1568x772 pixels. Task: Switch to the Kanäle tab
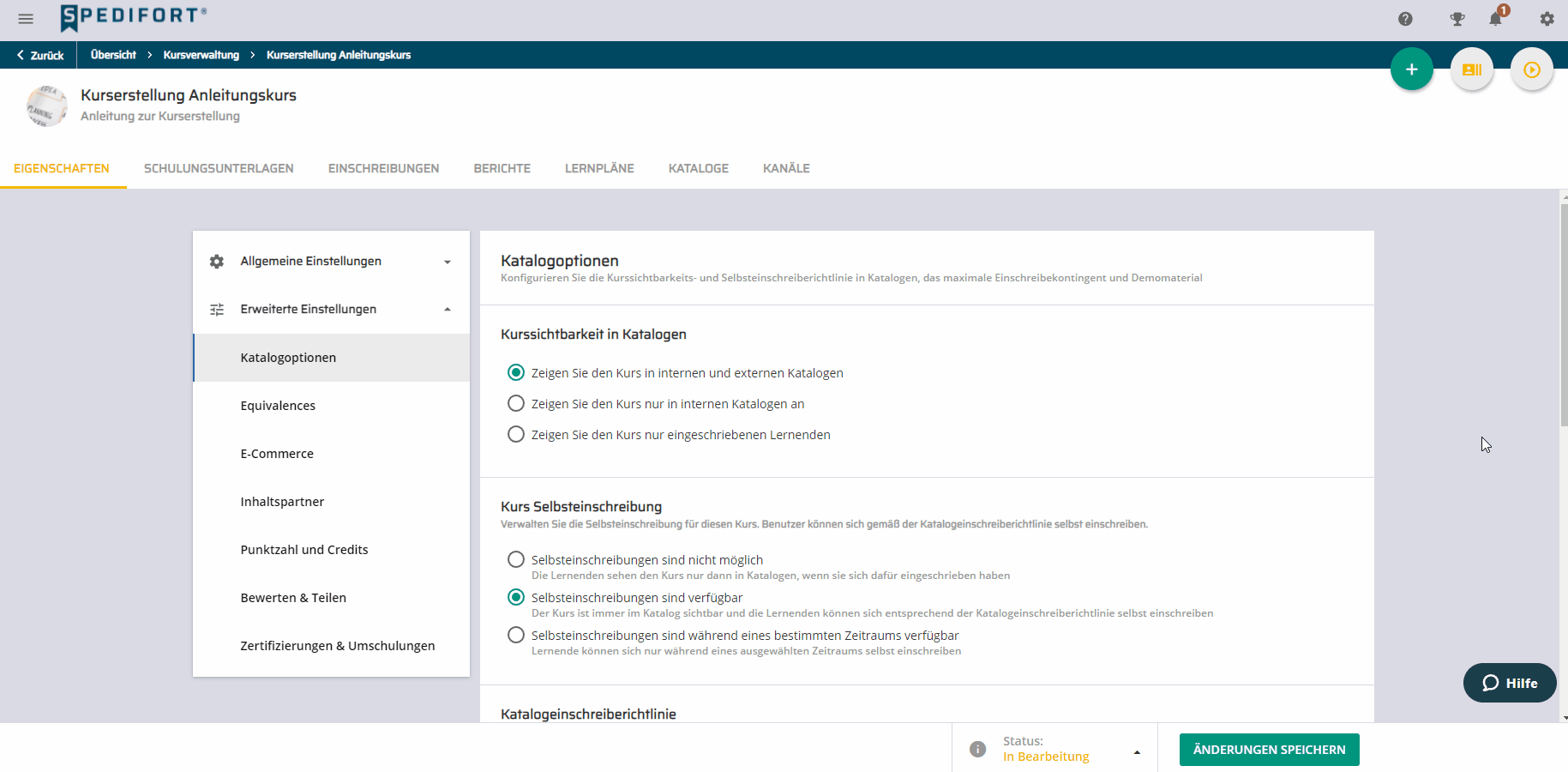[786, 168]
